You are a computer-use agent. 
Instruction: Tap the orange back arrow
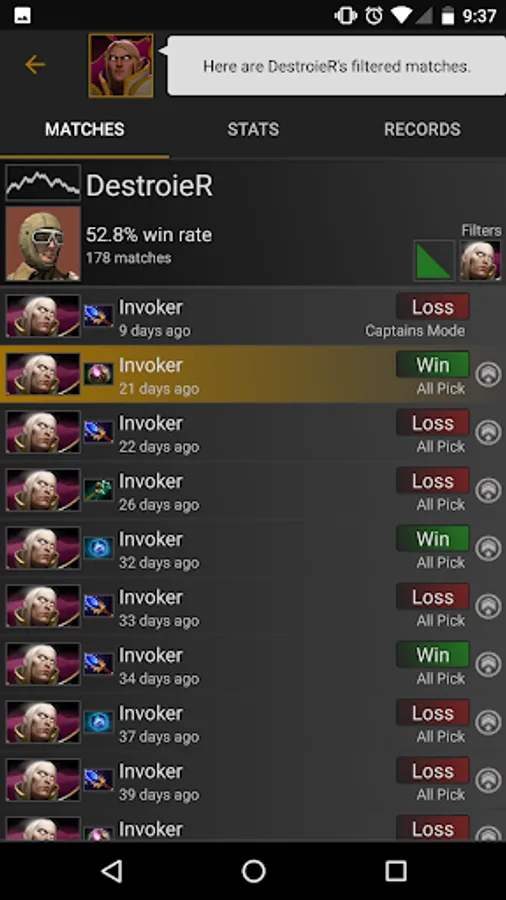point(35,65)
